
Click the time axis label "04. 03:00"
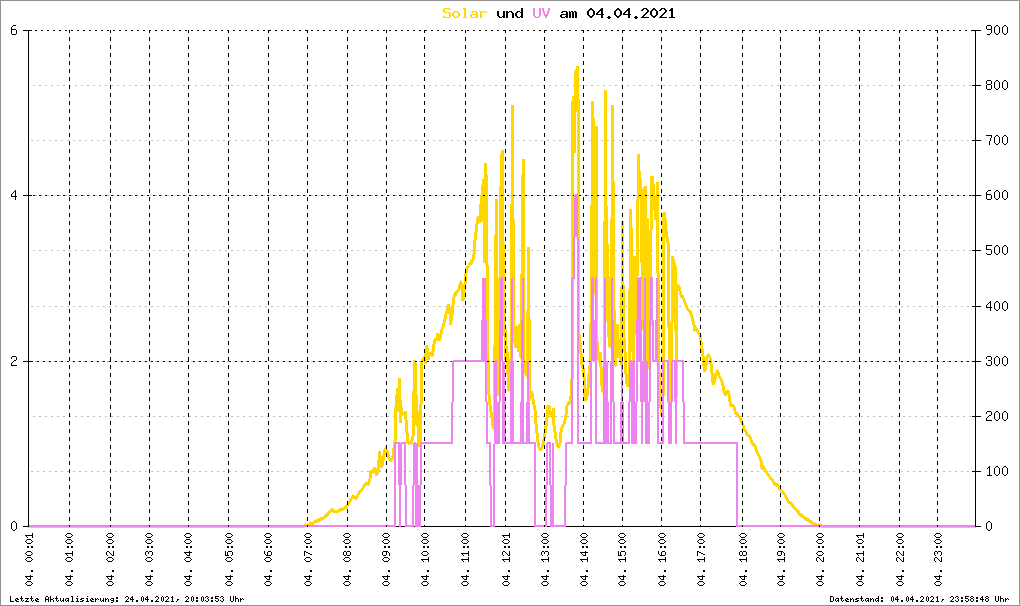[x=149, y=560]
